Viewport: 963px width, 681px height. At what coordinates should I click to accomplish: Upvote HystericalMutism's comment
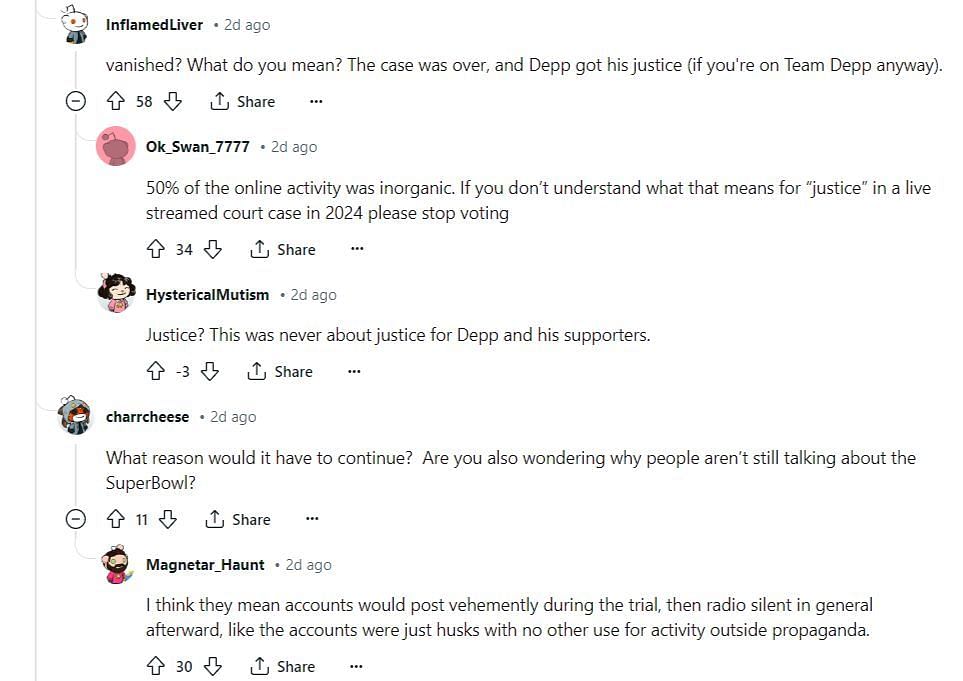tap(156, 371)
